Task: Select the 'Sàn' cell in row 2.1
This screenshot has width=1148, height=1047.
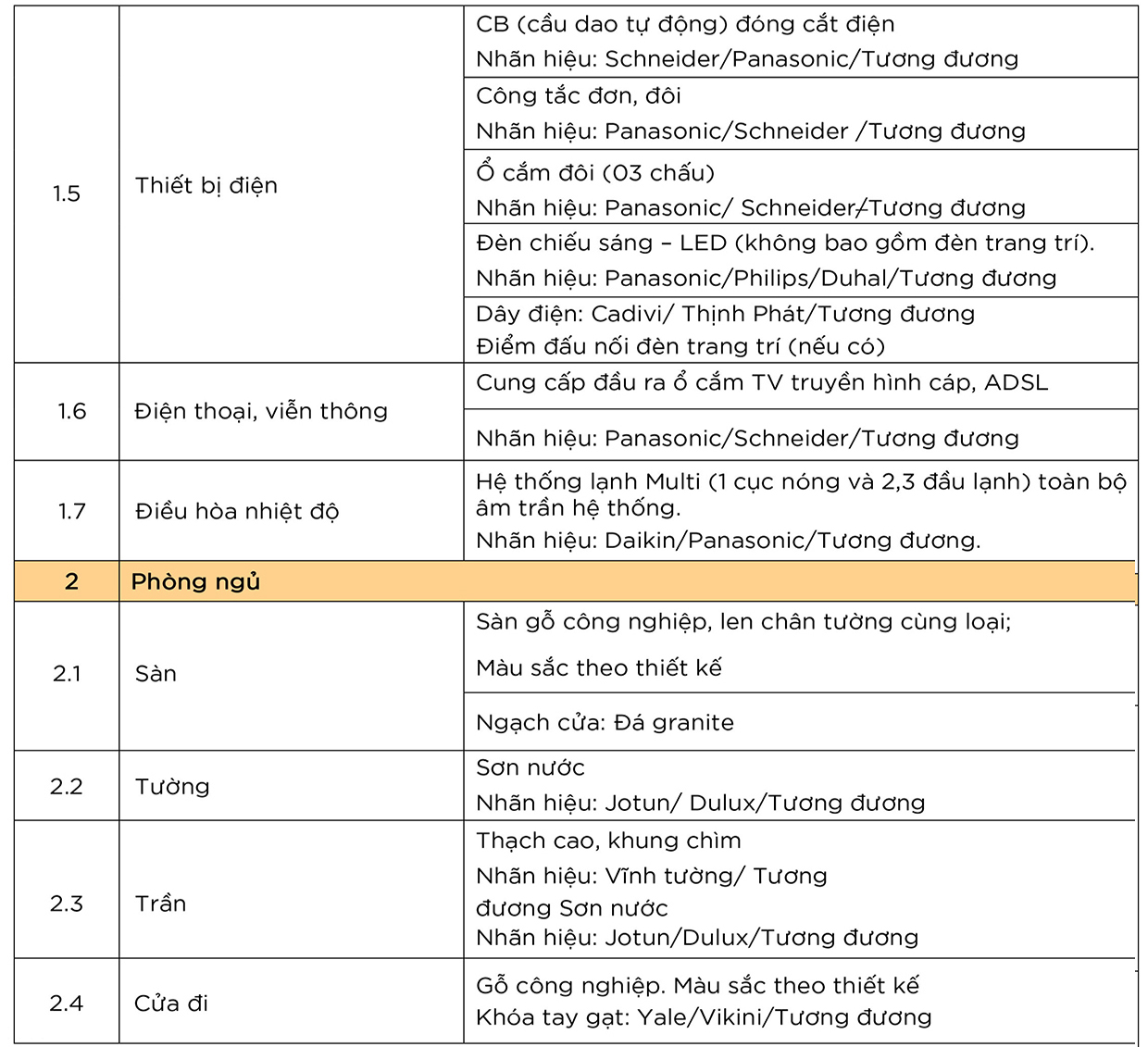Action: [x=156, y=674]
